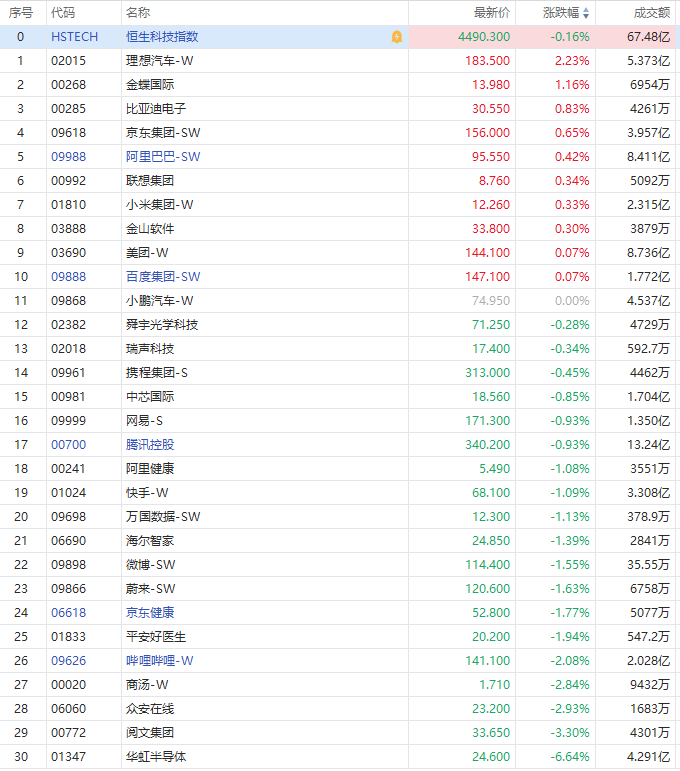The width and height of the screenshot is (680, 771).
Task: Select stock 商汤-W
Action: click(x=147, y=685)
